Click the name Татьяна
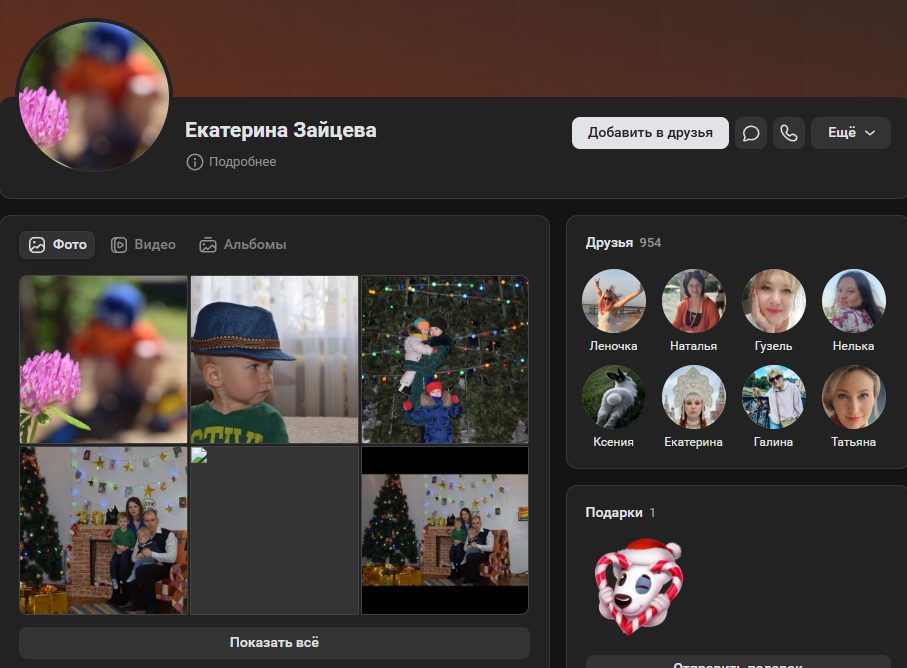The image size is (907, 668). [853, 442]
